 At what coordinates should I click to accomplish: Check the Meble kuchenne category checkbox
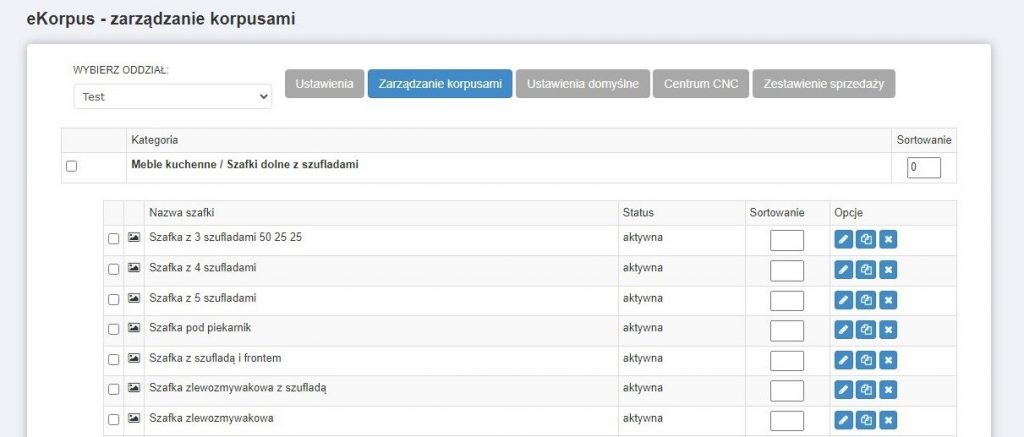[x=71, y=166]
